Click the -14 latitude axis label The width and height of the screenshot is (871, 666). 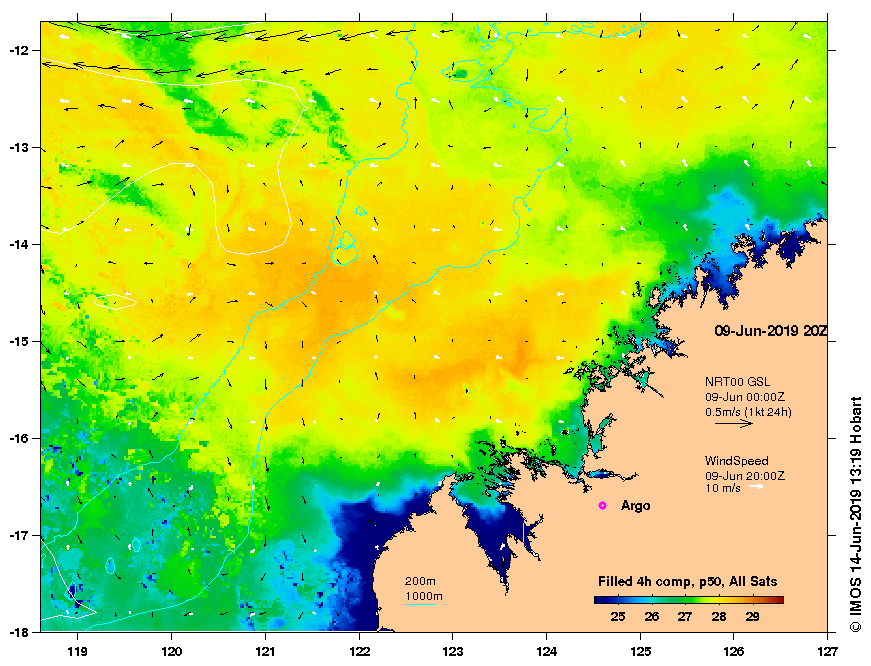(x=17, y=244)
